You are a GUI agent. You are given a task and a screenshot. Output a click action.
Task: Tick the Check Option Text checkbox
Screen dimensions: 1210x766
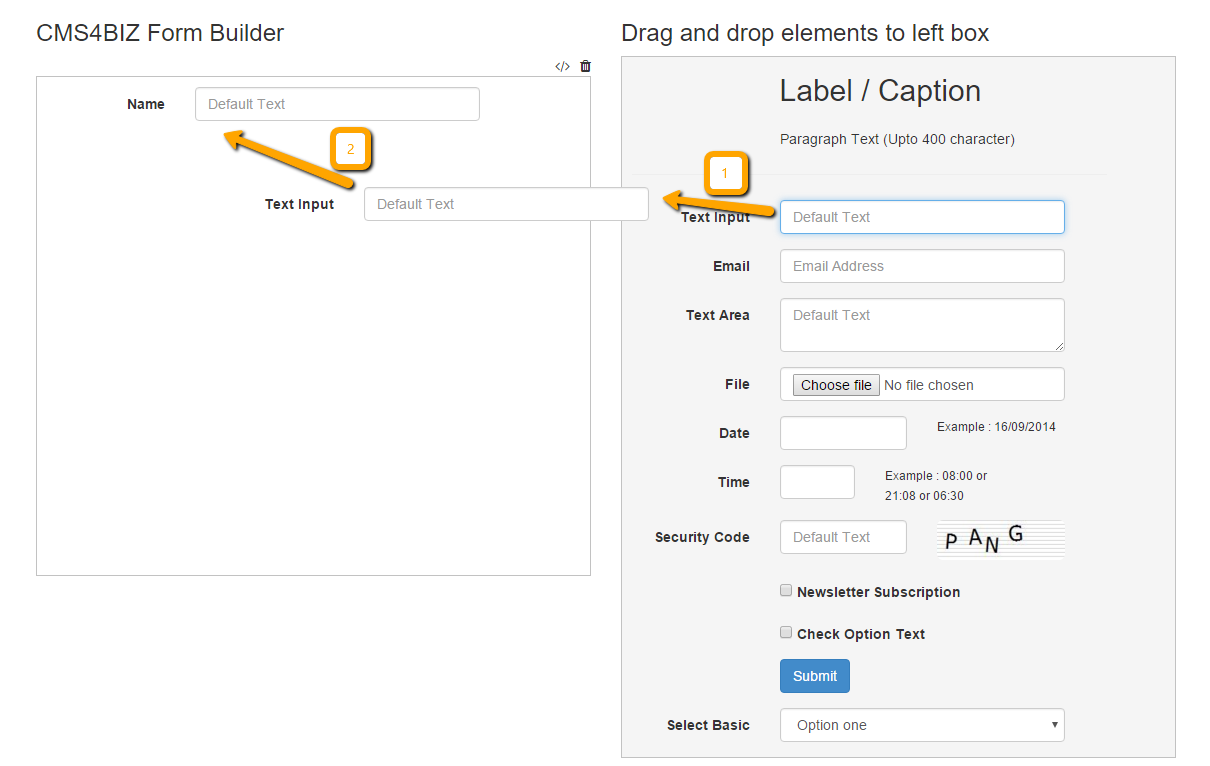(786, 633)
